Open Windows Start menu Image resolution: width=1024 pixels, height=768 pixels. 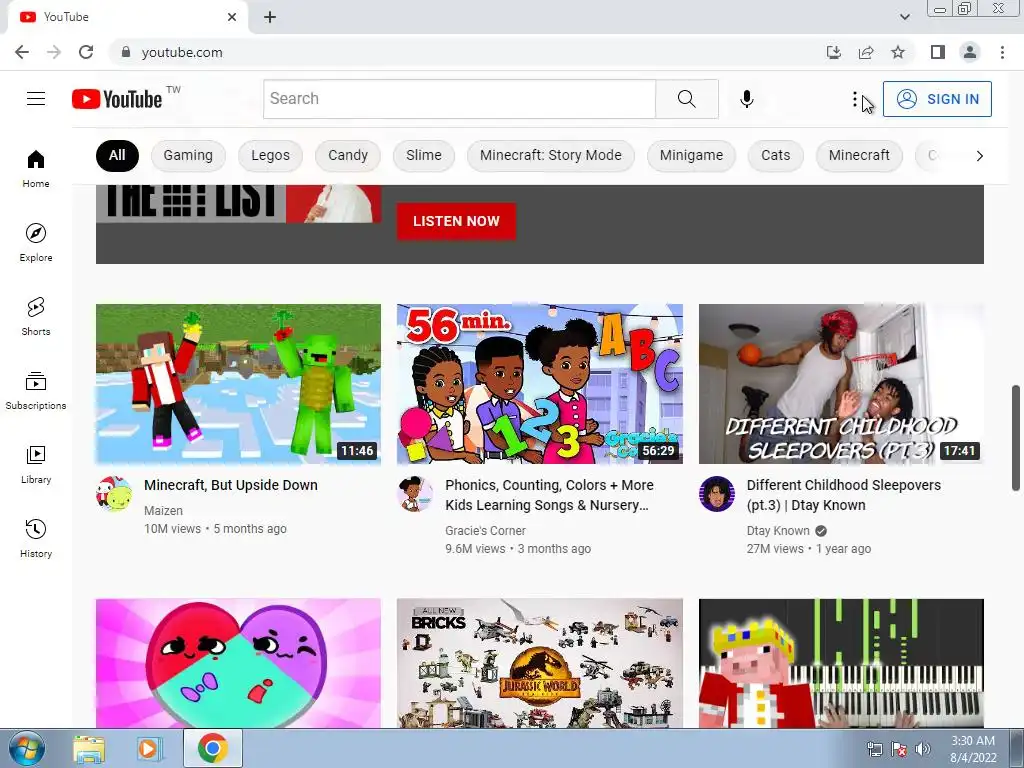pyautogui.click(x=27, y=748)
